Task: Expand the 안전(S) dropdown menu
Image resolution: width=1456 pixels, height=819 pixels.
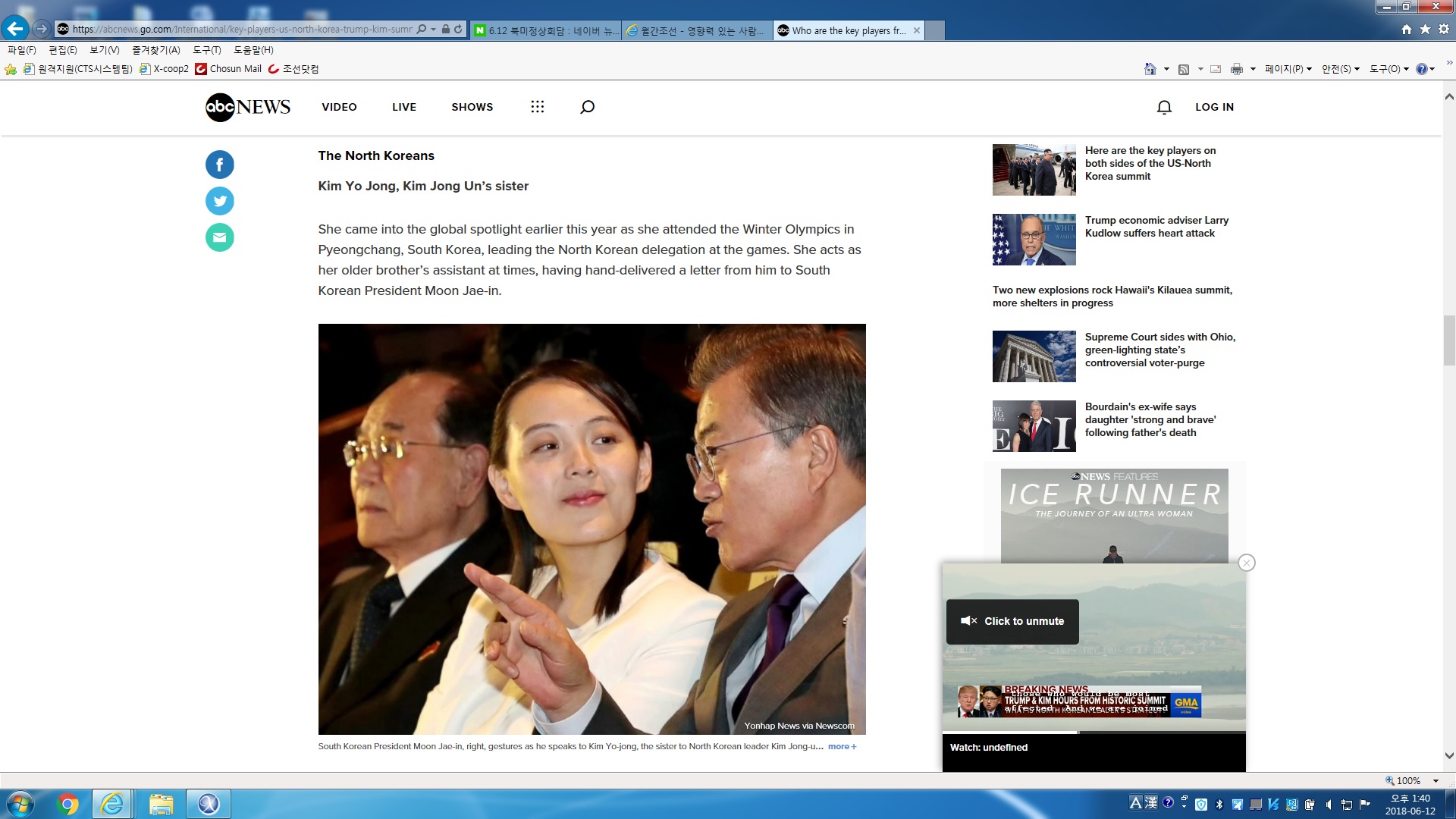Action: click(x=1340, y=69)
